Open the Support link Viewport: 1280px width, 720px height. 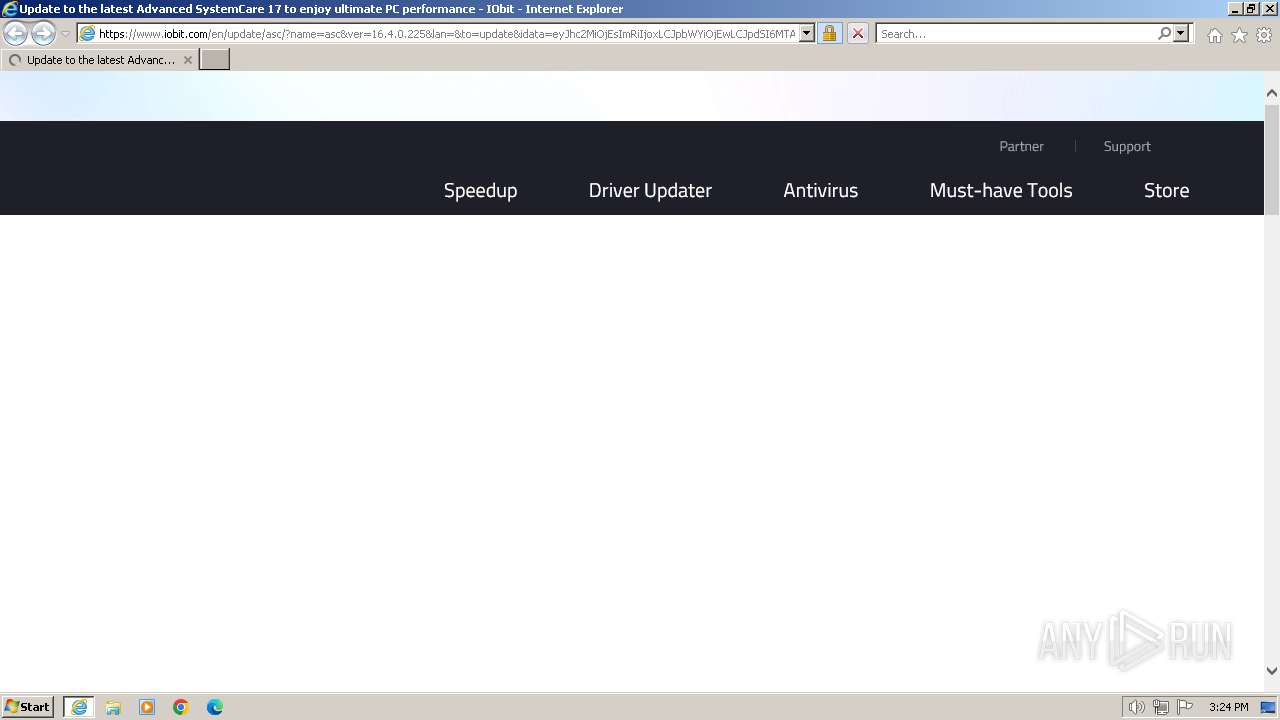1127,146
